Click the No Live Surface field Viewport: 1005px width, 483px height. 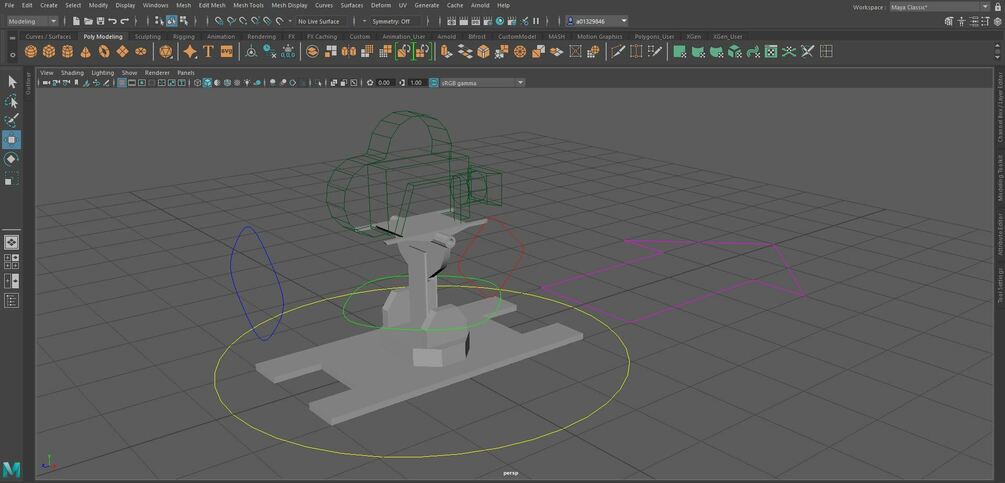point(321,21)
